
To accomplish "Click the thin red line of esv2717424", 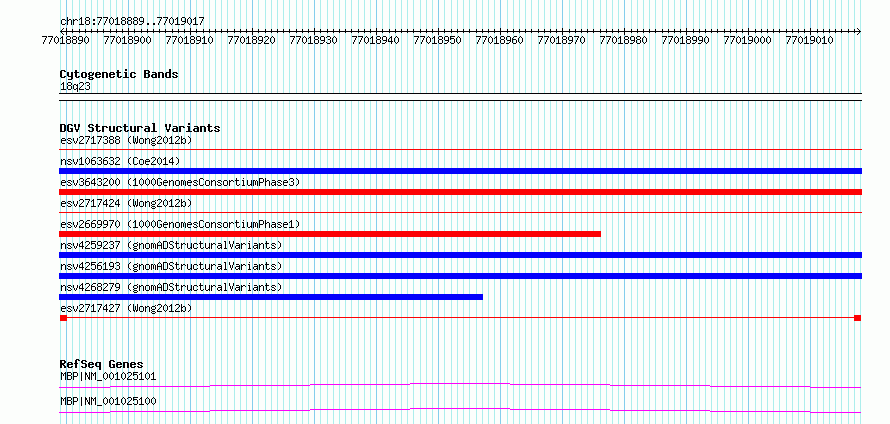I will pyautogui.click(x=460, y=213).
